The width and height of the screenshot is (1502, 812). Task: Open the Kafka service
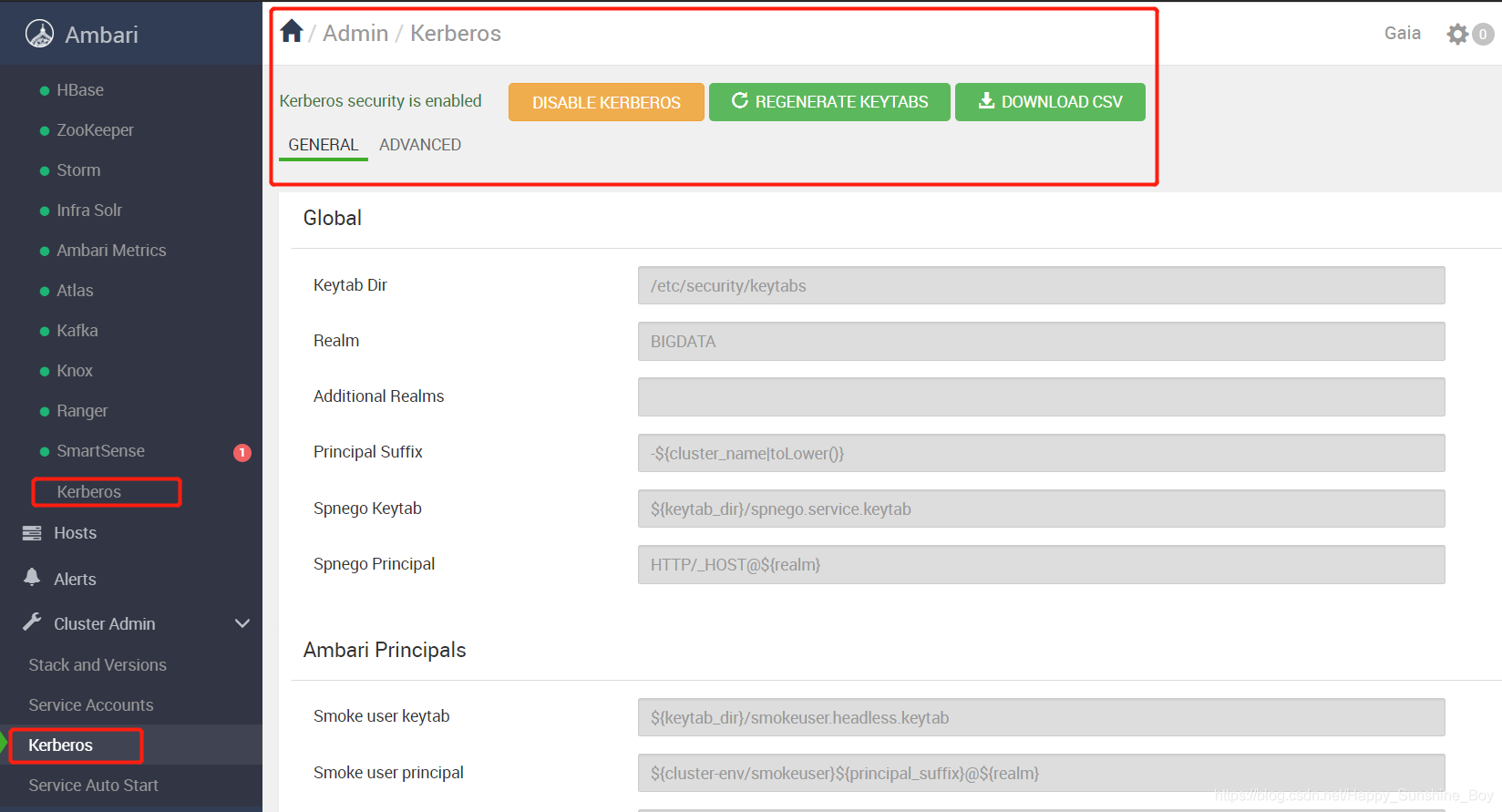[x=77, y=331]
